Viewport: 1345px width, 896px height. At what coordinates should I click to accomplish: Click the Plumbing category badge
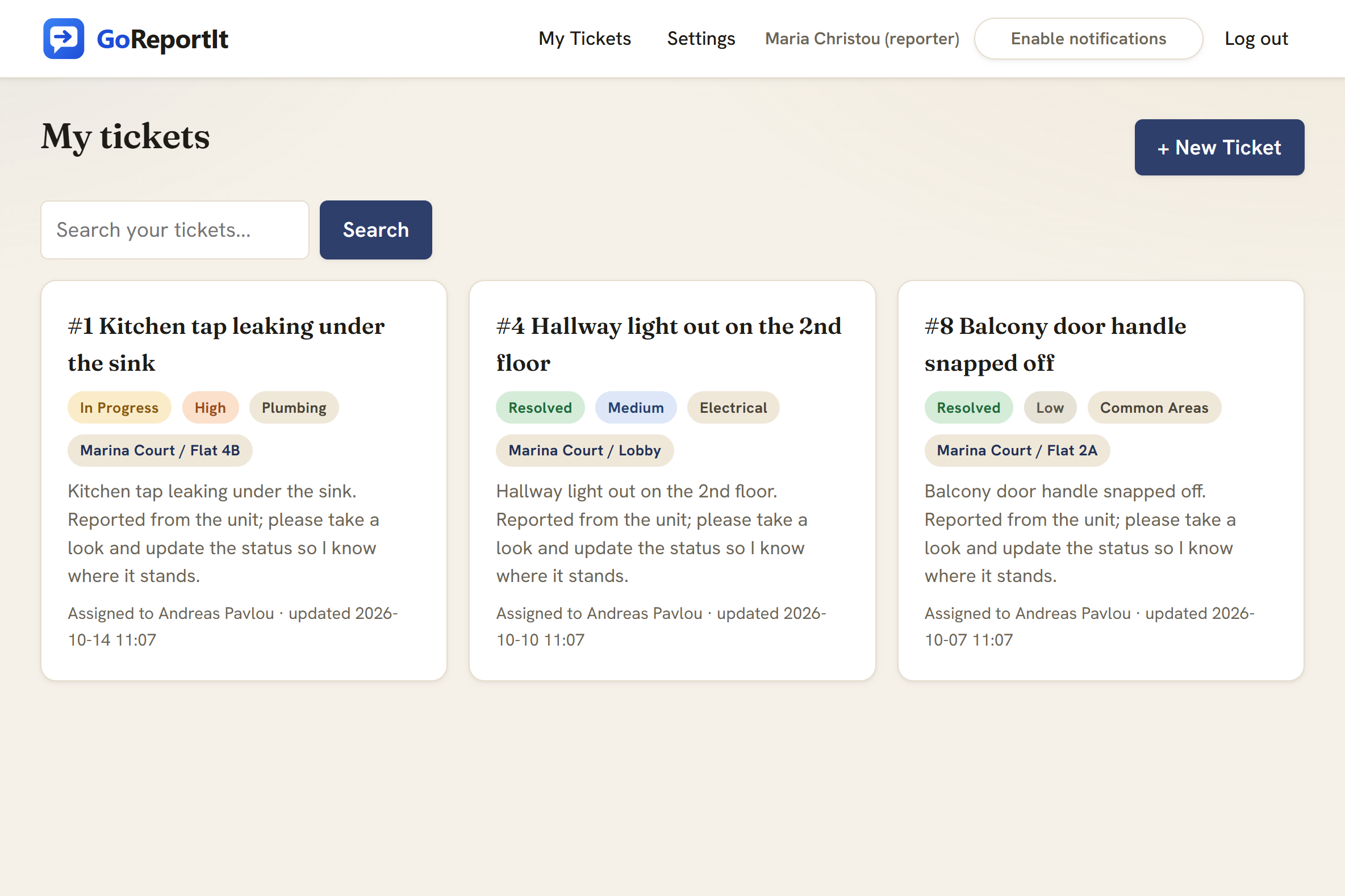[x=294, y=408]
